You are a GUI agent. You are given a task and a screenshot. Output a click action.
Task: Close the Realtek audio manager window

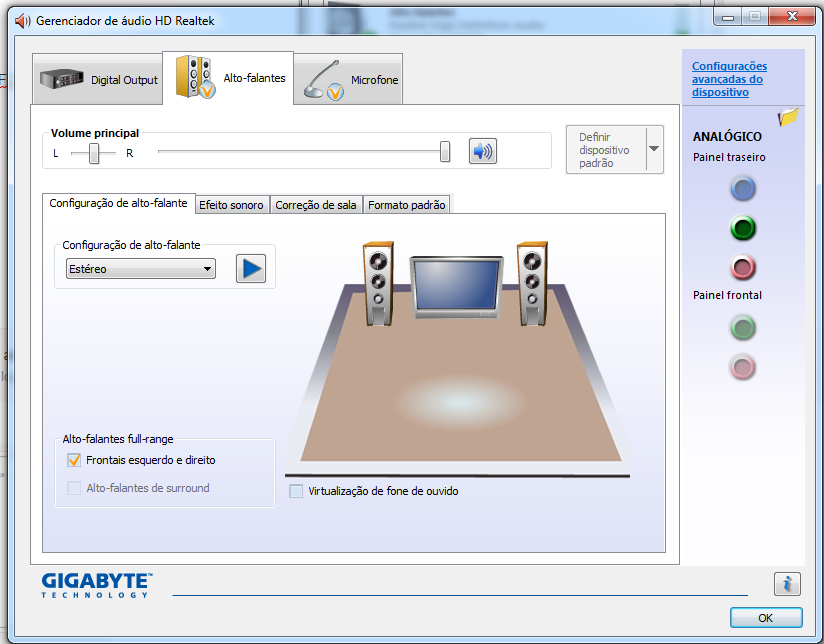792,17
